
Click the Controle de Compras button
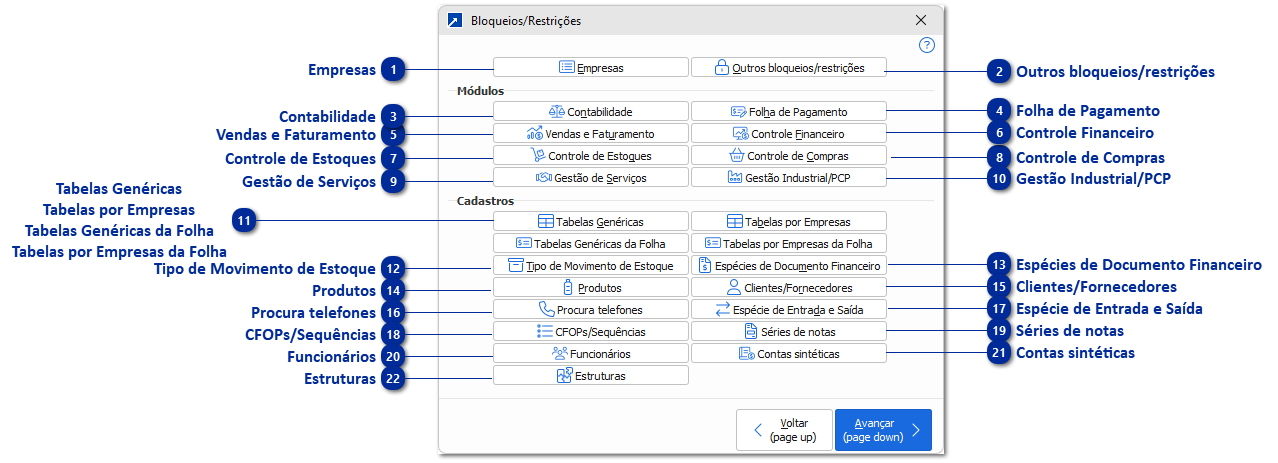[788, 156]
